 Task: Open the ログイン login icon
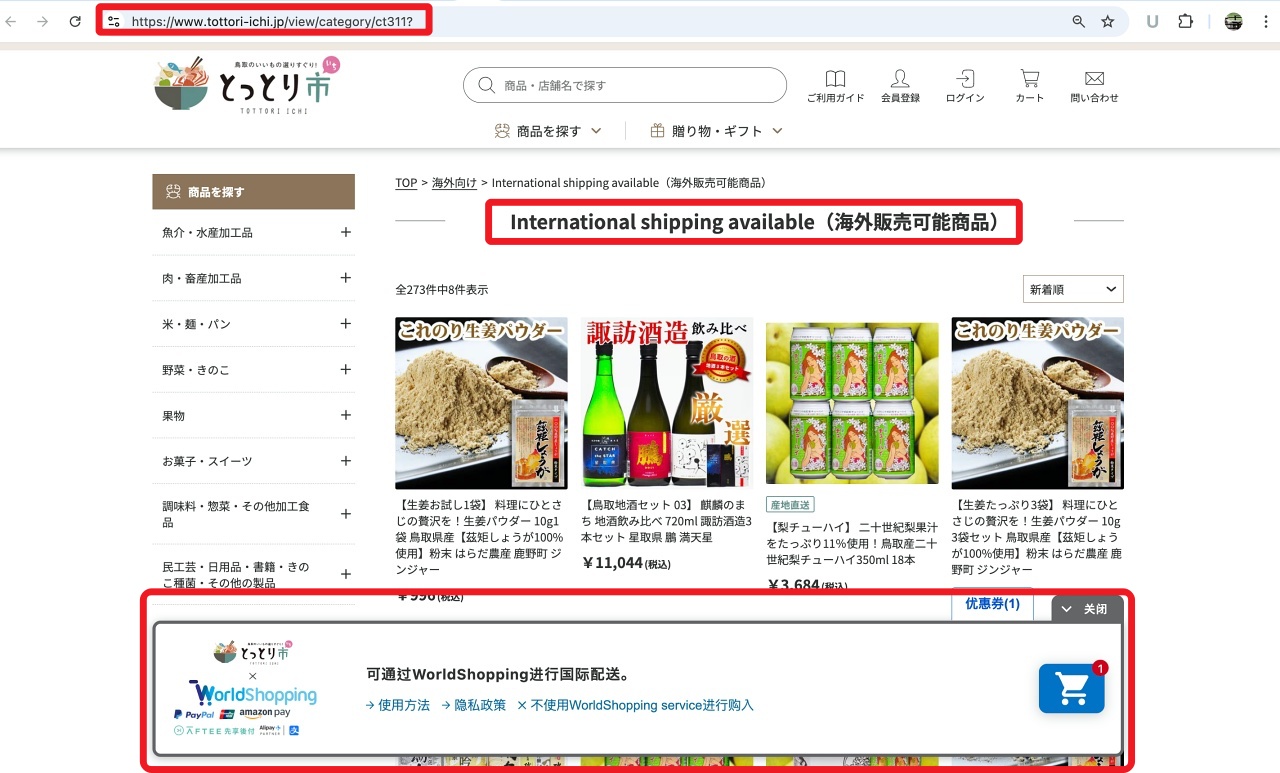(963, 85)
